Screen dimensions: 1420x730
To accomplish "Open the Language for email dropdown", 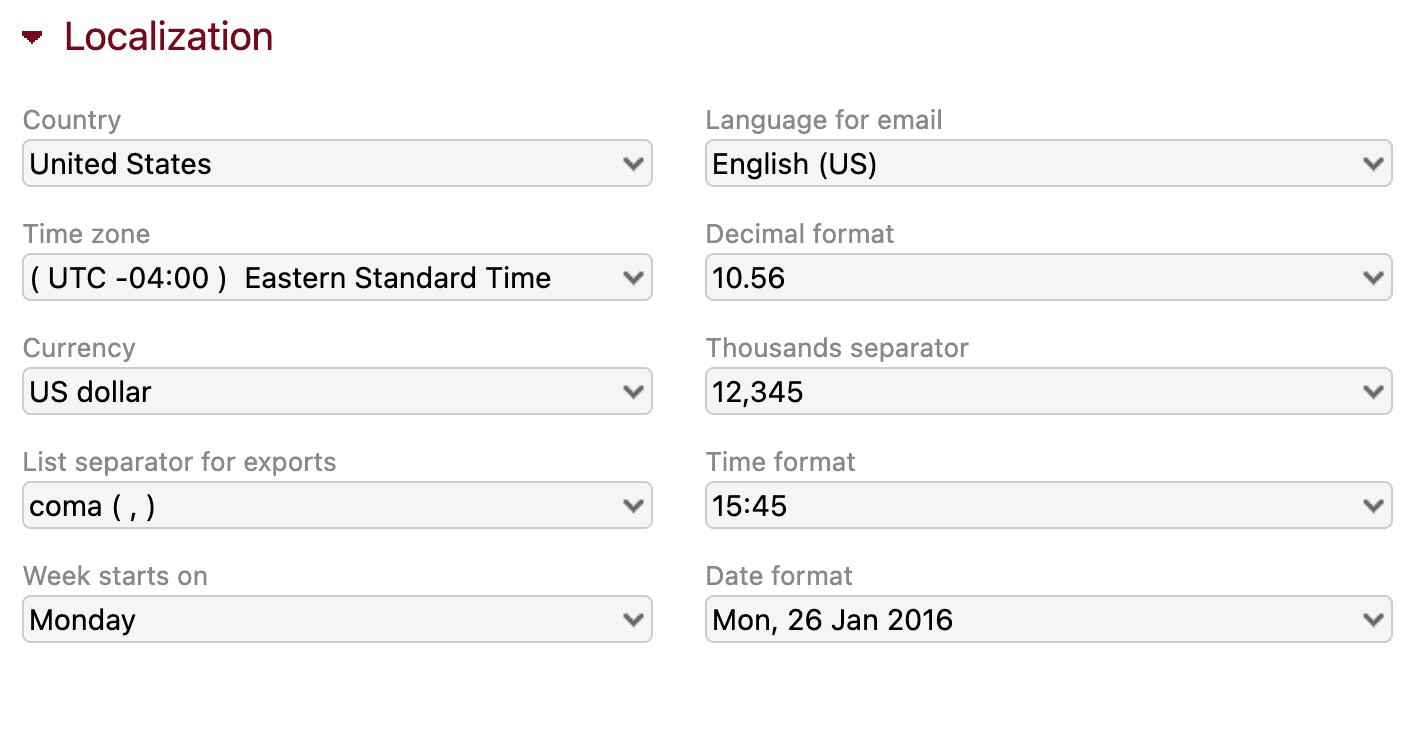I will (1048, 163).
